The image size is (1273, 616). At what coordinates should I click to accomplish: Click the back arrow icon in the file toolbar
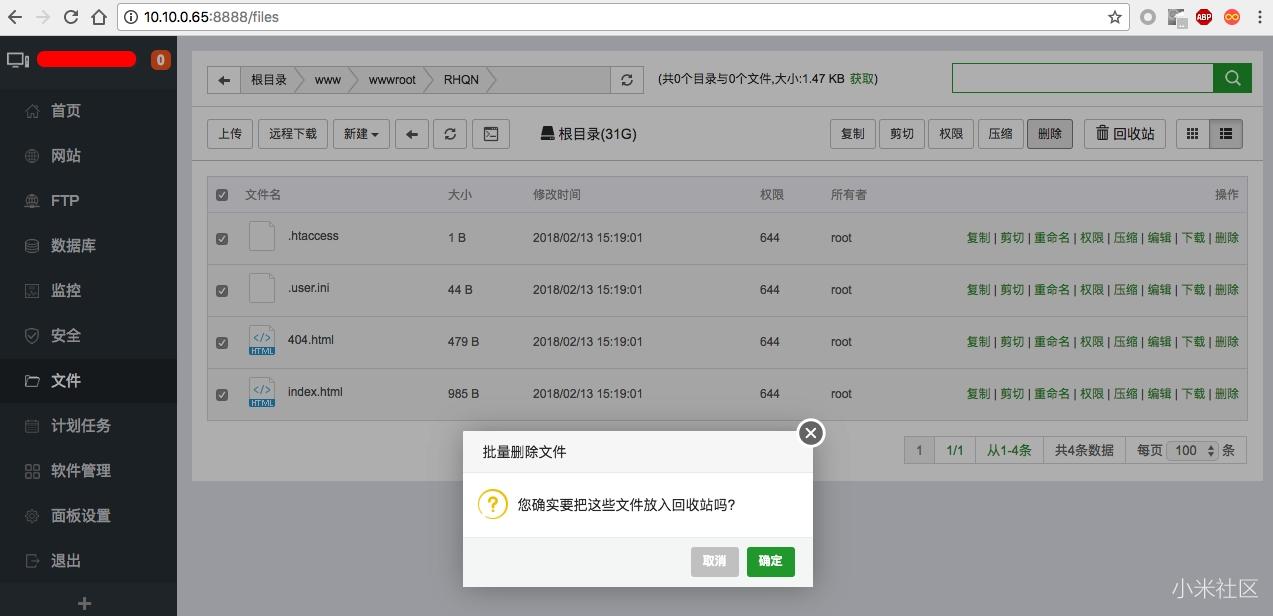click(411, 133)
